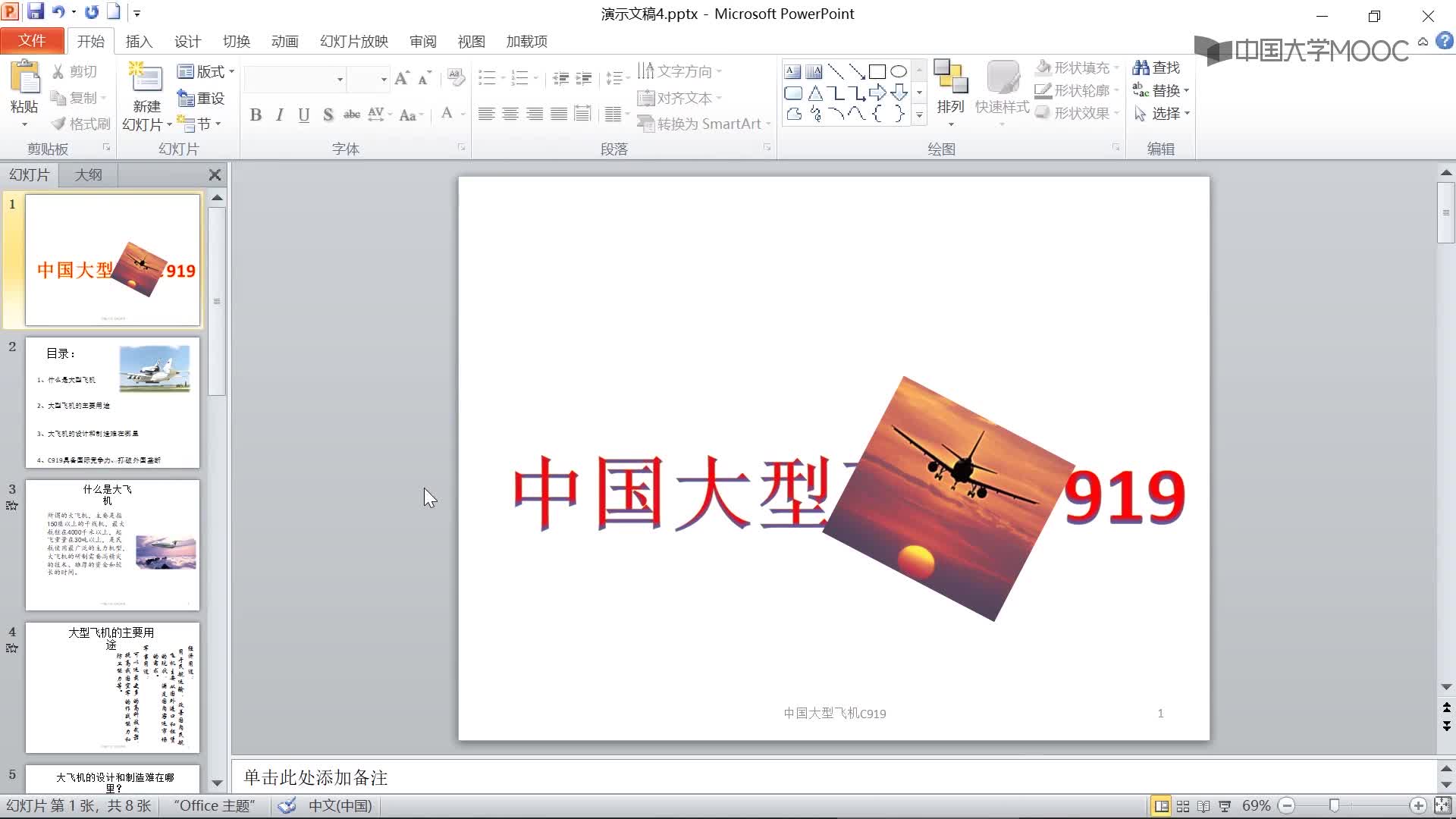Toggle Bold formatting

coord(256,115)
